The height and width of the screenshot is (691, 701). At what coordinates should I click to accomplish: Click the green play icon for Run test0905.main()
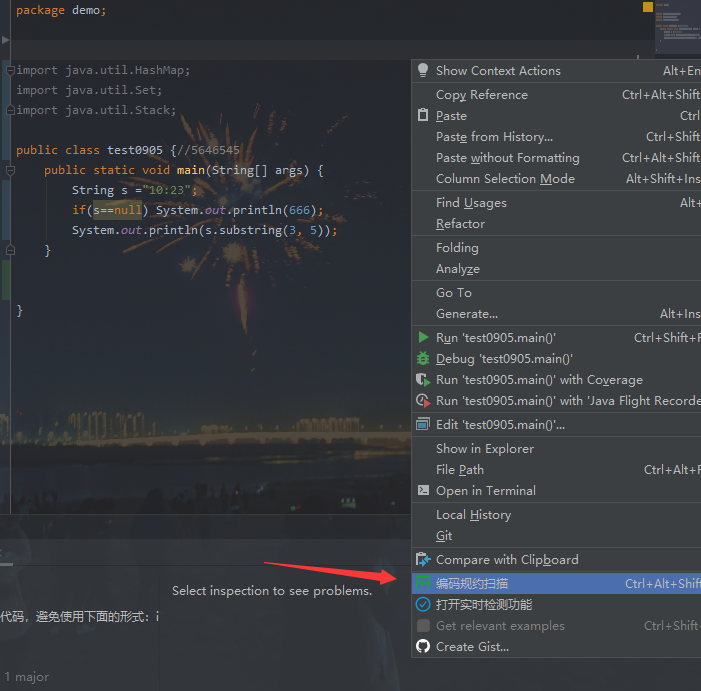tap(423, 337)
